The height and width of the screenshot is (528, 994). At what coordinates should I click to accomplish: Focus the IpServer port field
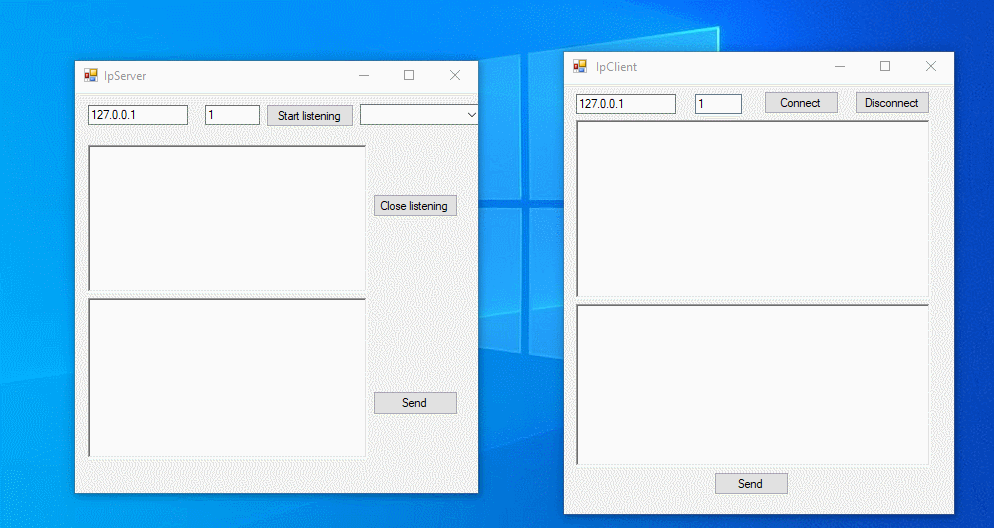tap(232, 115)
